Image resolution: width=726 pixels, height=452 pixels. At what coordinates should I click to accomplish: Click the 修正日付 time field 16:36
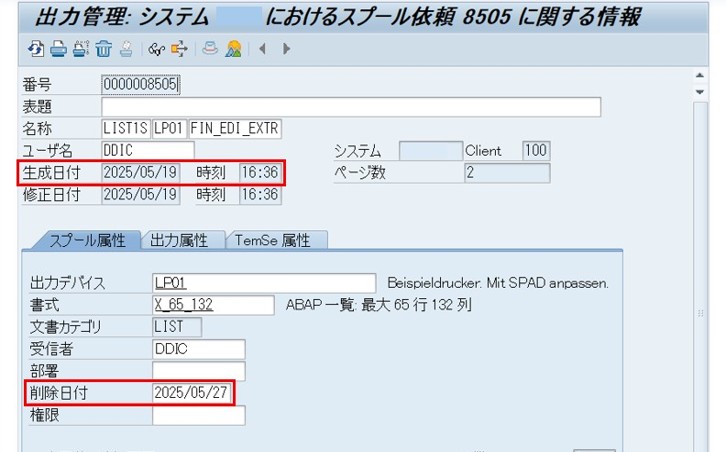click(260, 194)
